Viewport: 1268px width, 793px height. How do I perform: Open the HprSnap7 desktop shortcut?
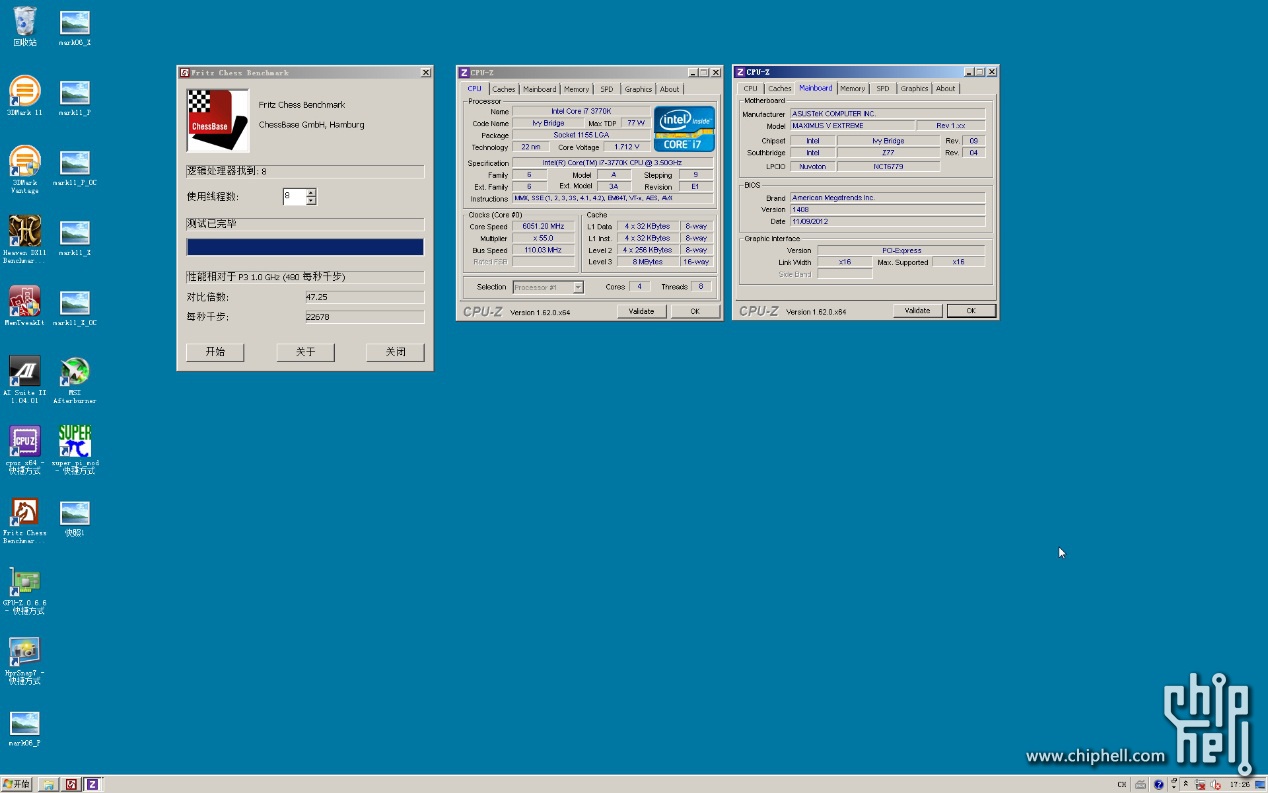click(25, 660)
